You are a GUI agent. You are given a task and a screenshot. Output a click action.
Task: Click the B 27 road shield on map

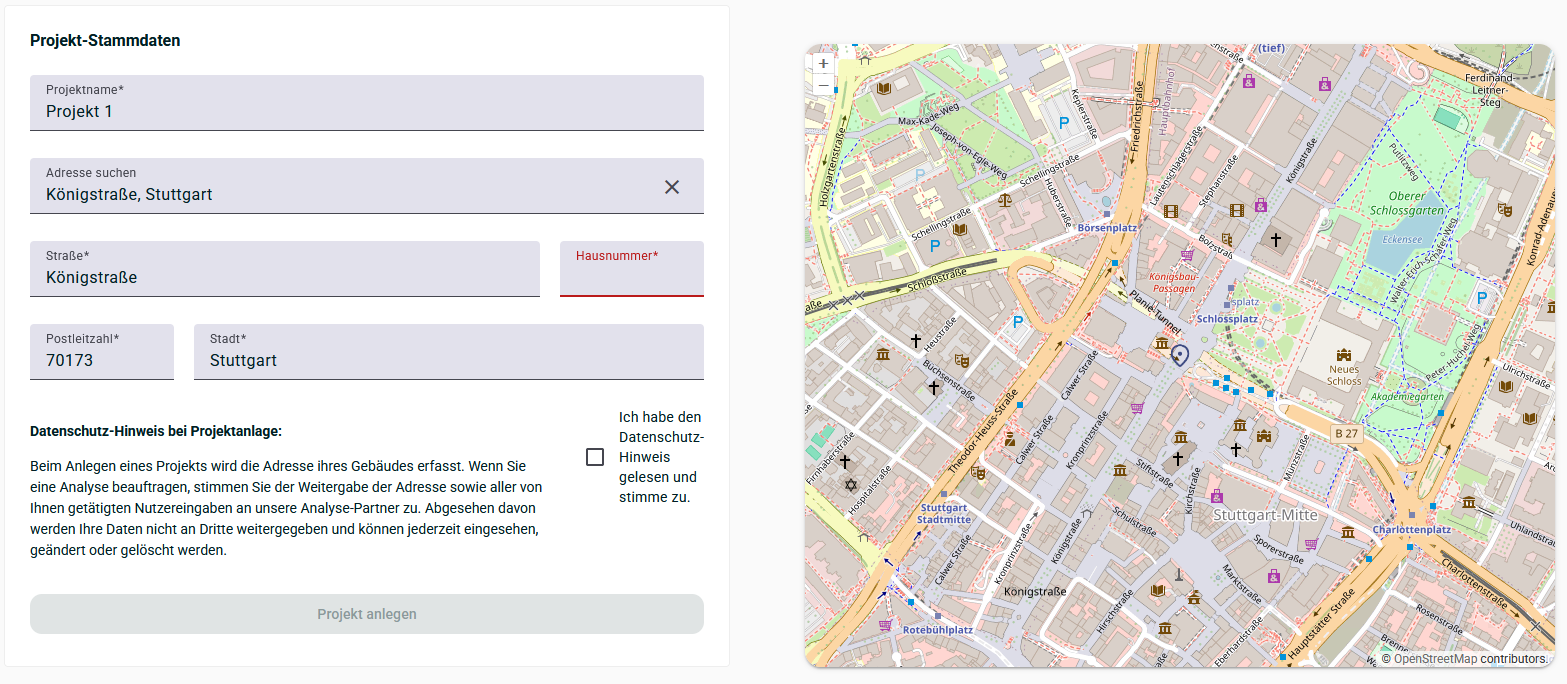(1347, 433)
